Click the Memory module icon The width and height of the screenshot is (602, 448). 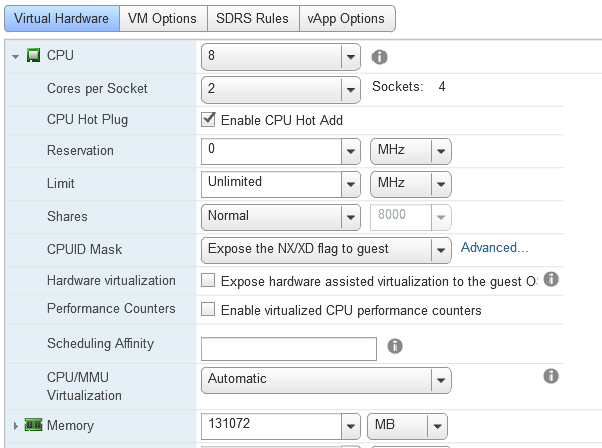[x=33, y=425]
